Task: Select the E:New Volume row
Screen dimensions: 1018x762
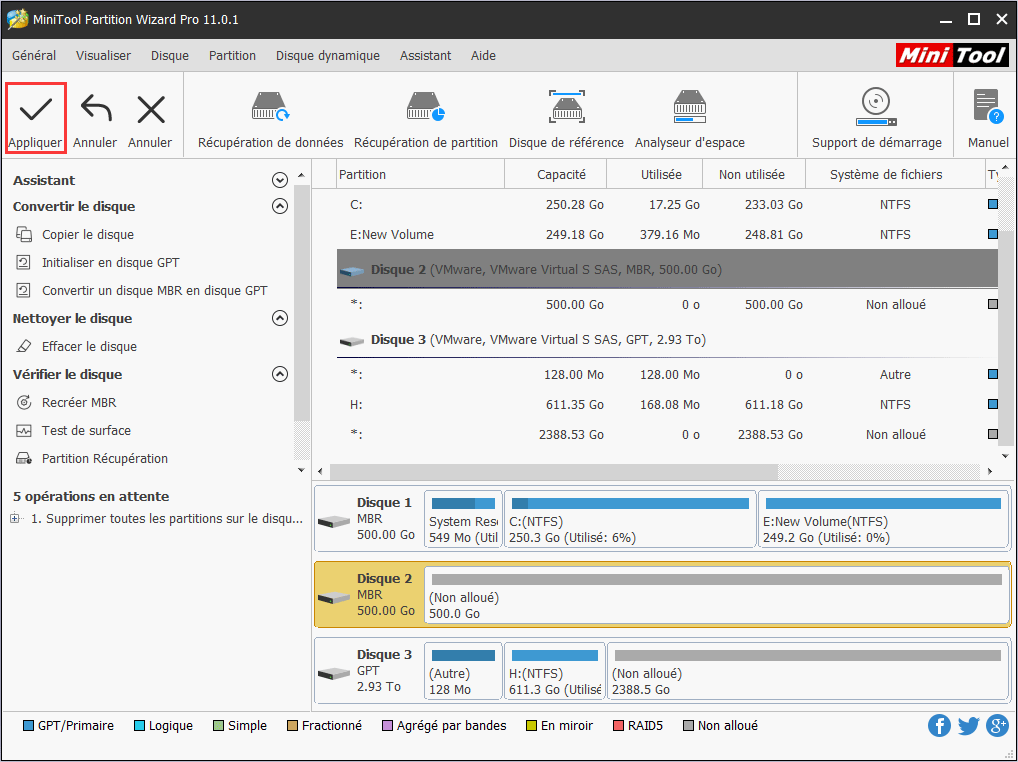Action: pyautogui.click(x=667, y=234)
